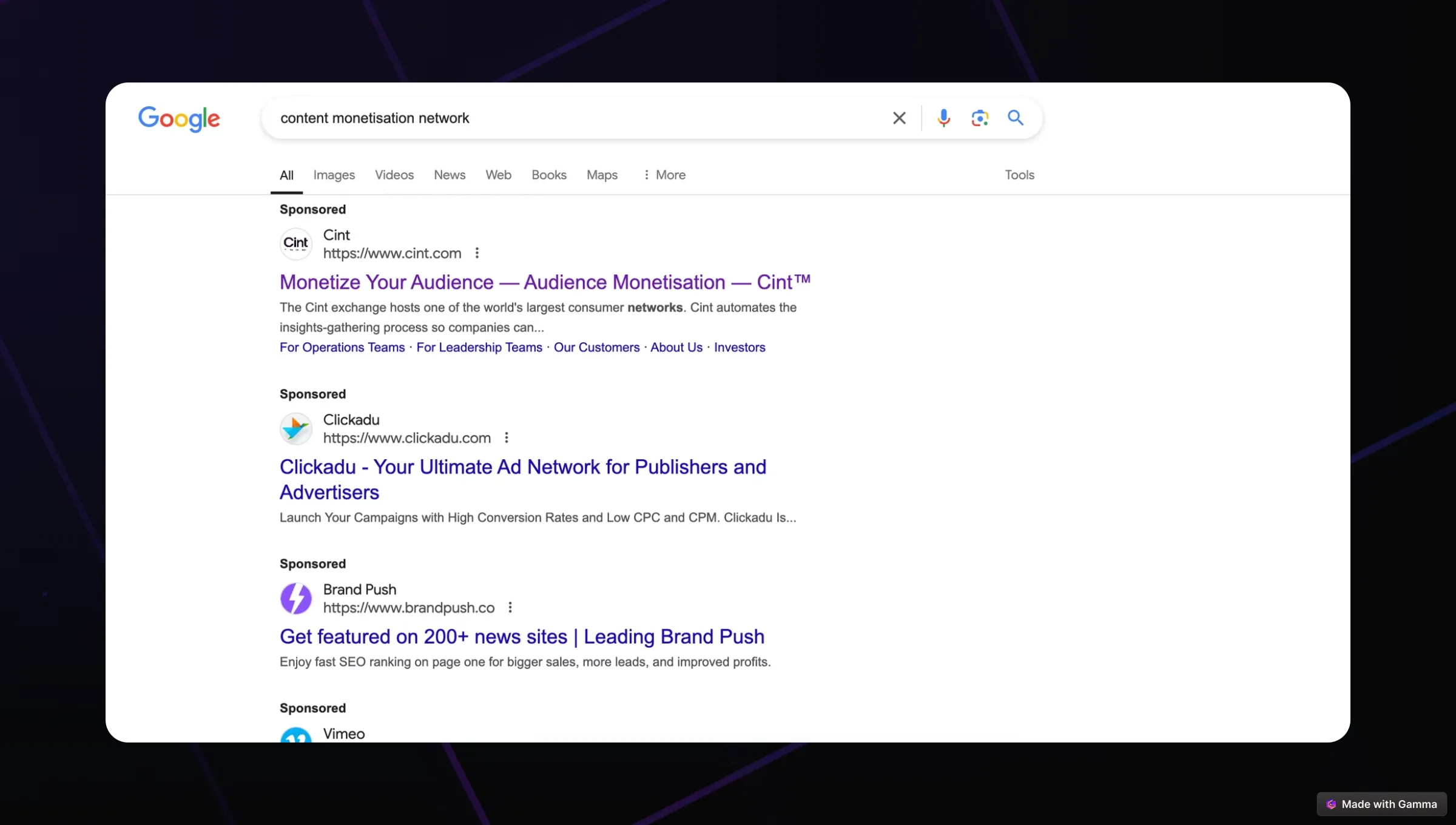Open three-dot options beside cint.com URL
This screenshot has width=1456, height=825.
[x=477, y=253]
